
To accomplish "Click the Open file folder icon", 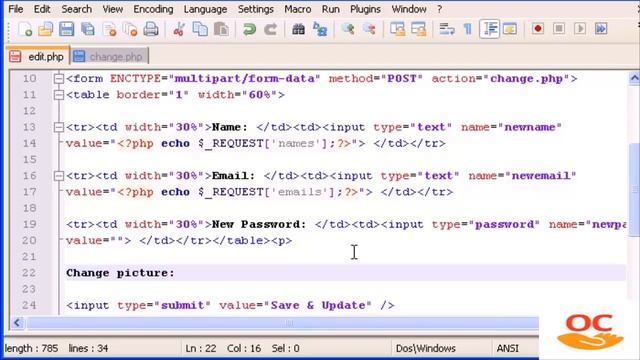I will 46,29.
